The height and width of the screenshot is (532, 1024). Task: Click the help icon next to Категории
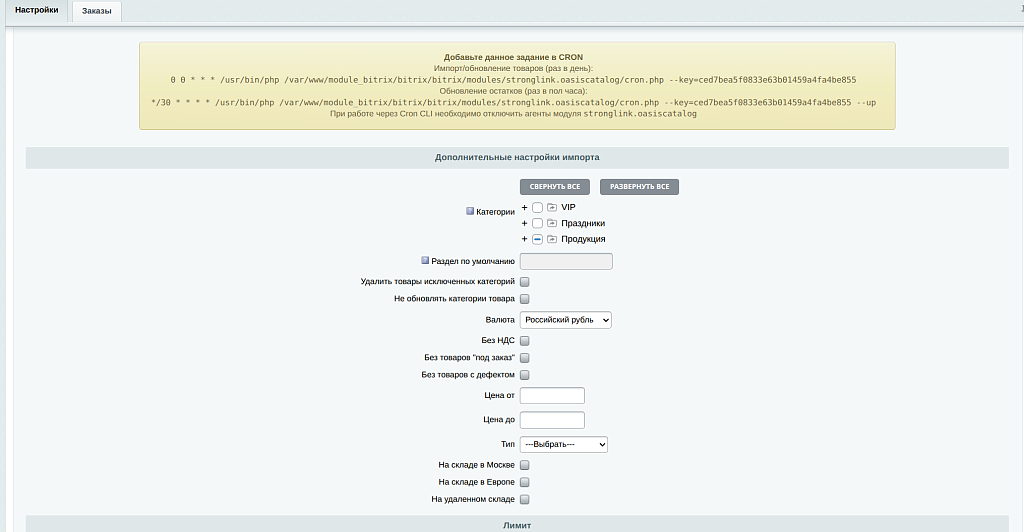coord(470,212)
